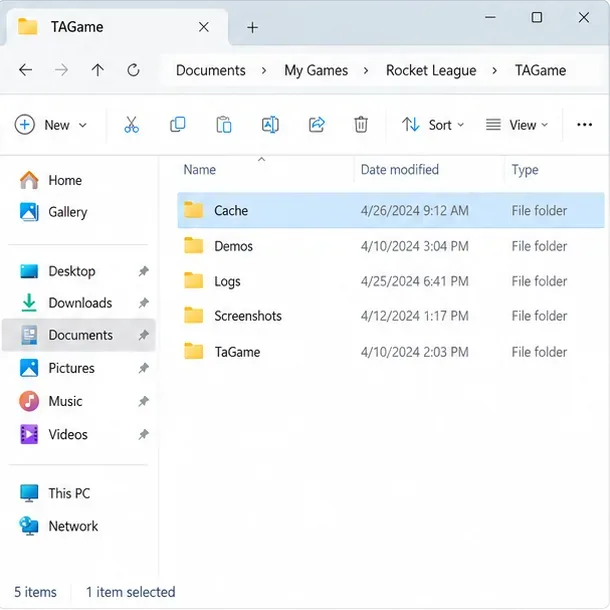The height and width of the screenshot is (610, 610).
Task: Click the Delete trash can icon
Action: point(361,125)
